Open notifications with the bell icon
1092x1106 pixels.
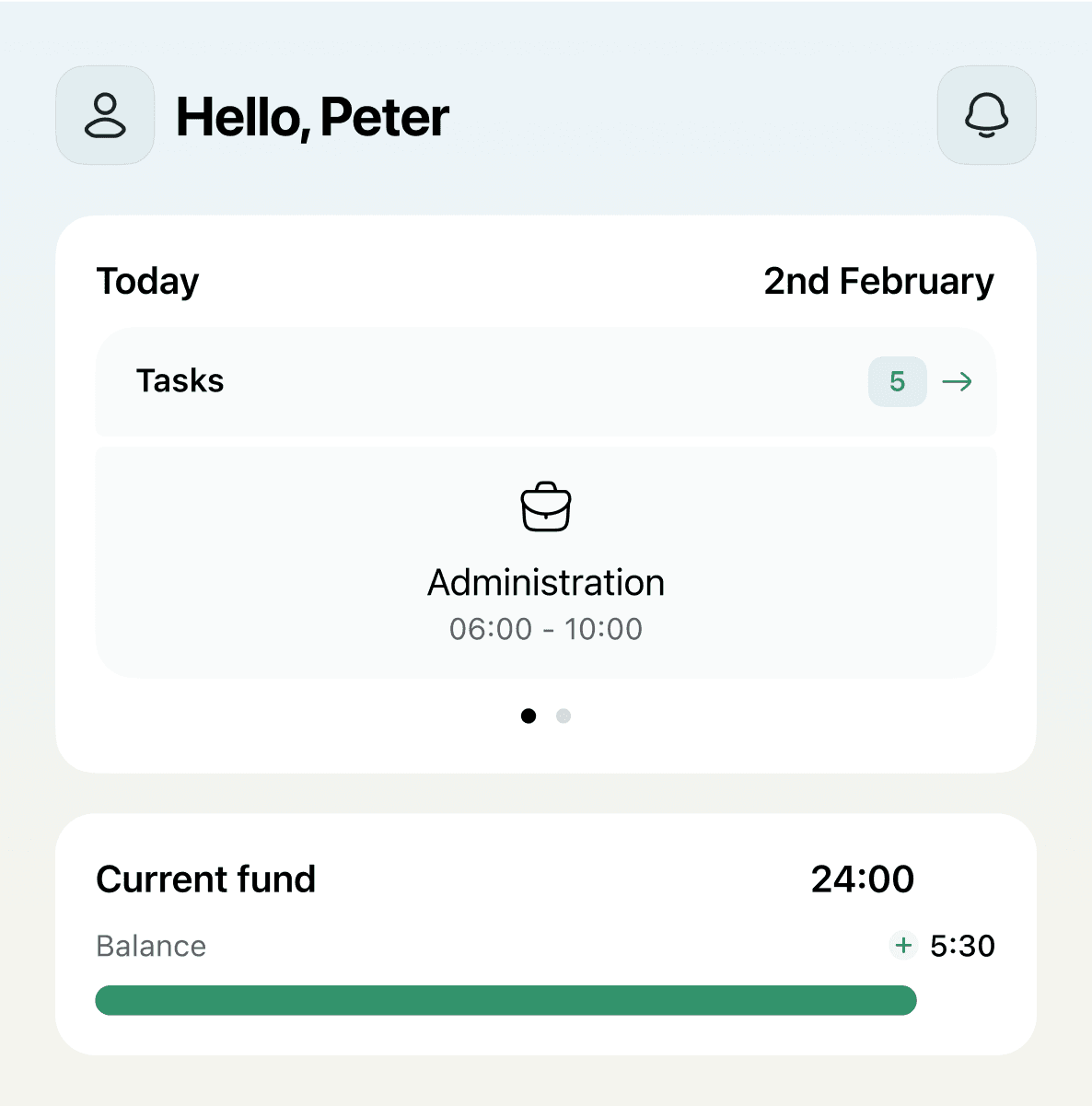[x=986, y=115]
